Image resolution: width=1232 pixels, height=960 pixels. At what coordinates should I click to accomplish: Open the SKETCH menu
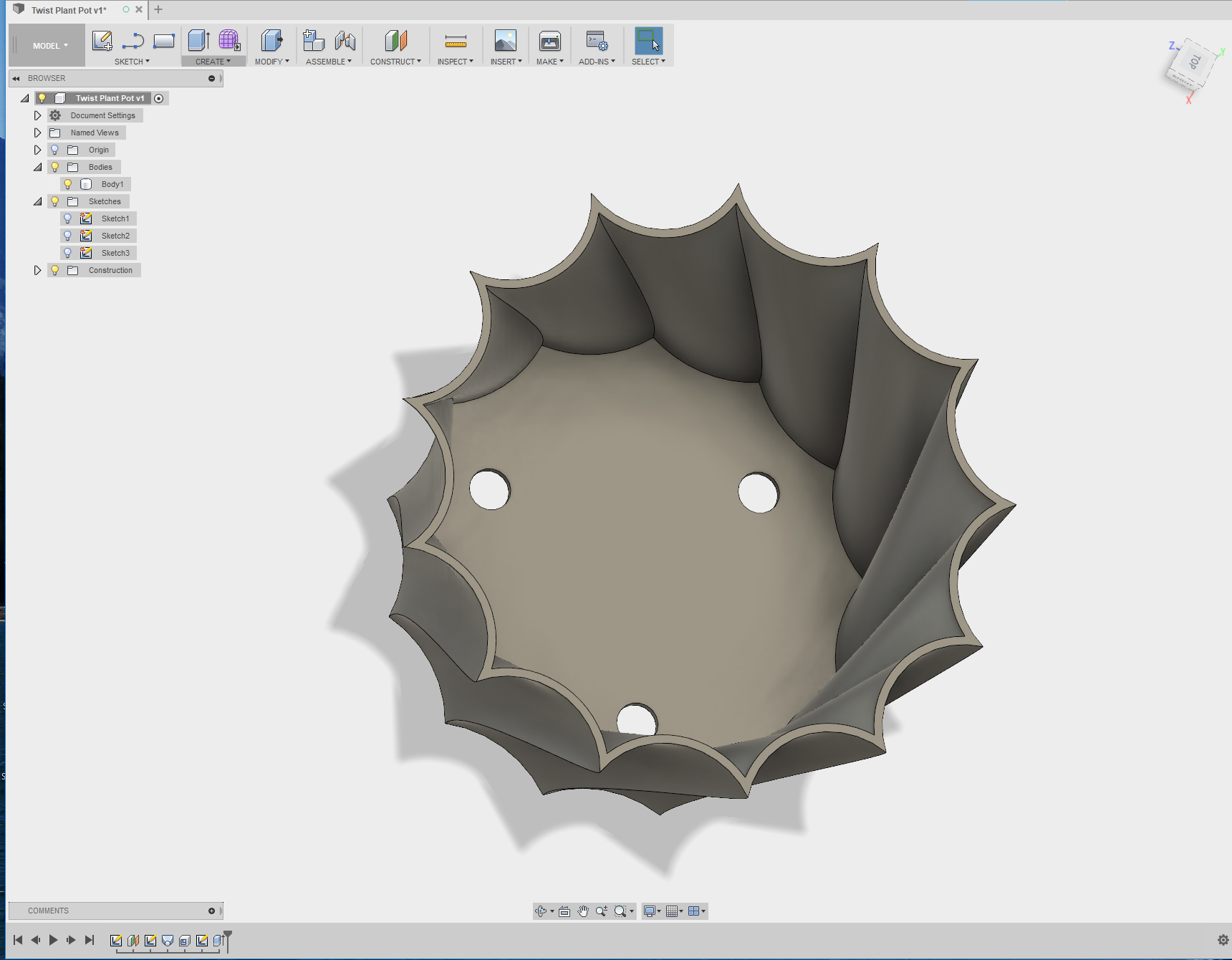tap(132, 62)
